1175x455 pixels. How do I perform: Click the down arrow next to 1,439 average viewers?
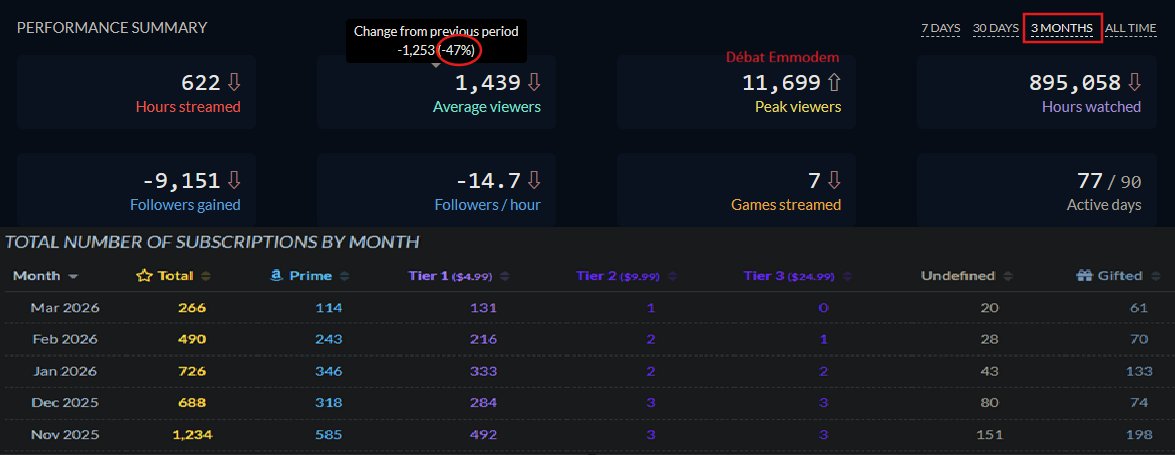pyautogui.click(x=534, y=82)
